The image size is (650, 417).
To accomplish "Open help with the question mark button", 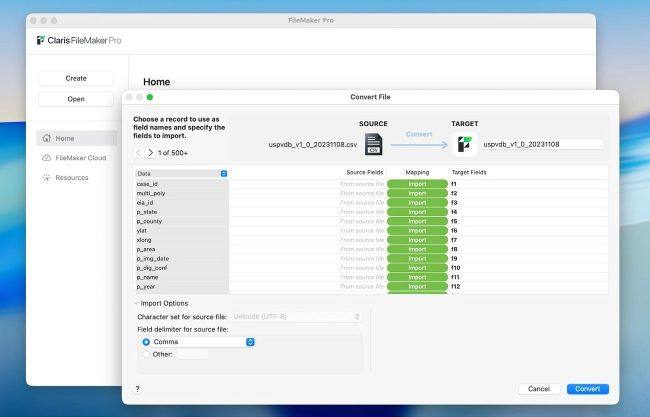I will [138, 389].
